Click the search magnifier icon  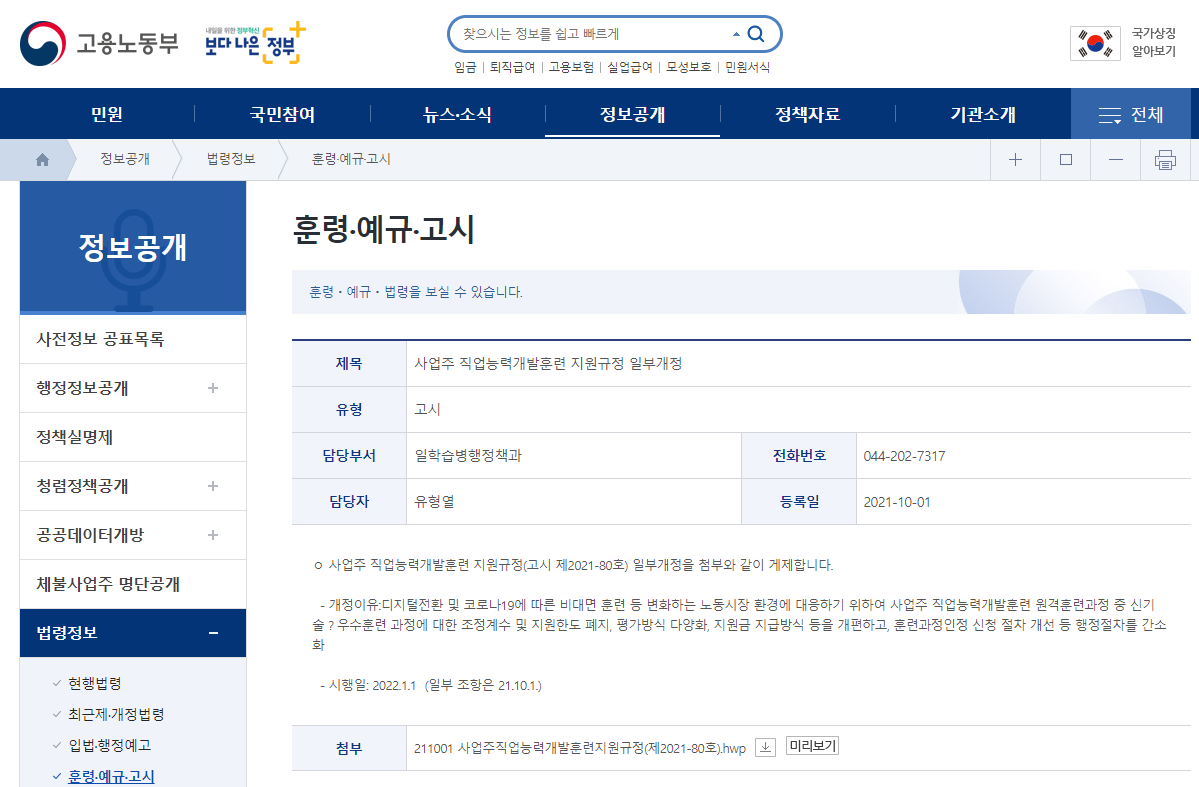(x=756, y=34)
